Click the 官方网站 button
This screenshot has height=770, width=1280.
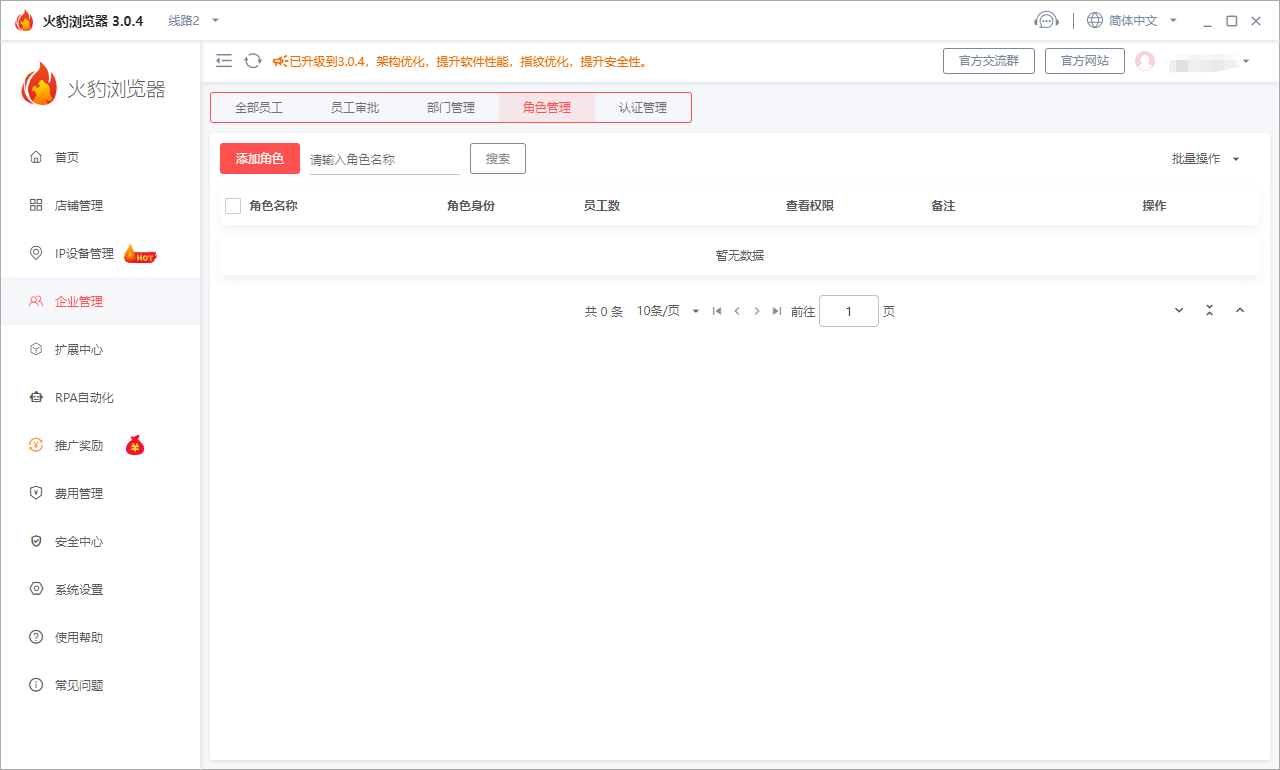click(x=1084, y=61)
